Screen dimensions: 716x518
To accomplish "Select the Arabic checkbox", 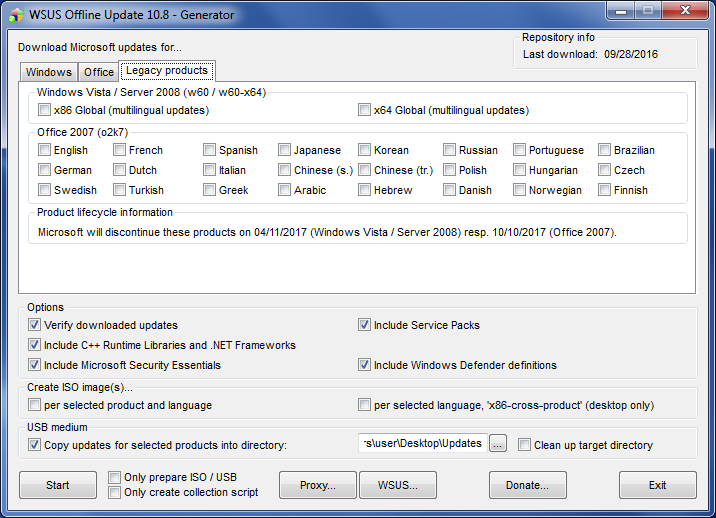I will click(284, 190).
